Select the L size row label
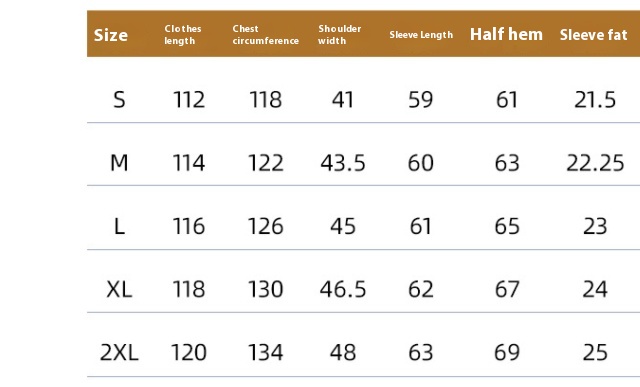 coord(119,226)
